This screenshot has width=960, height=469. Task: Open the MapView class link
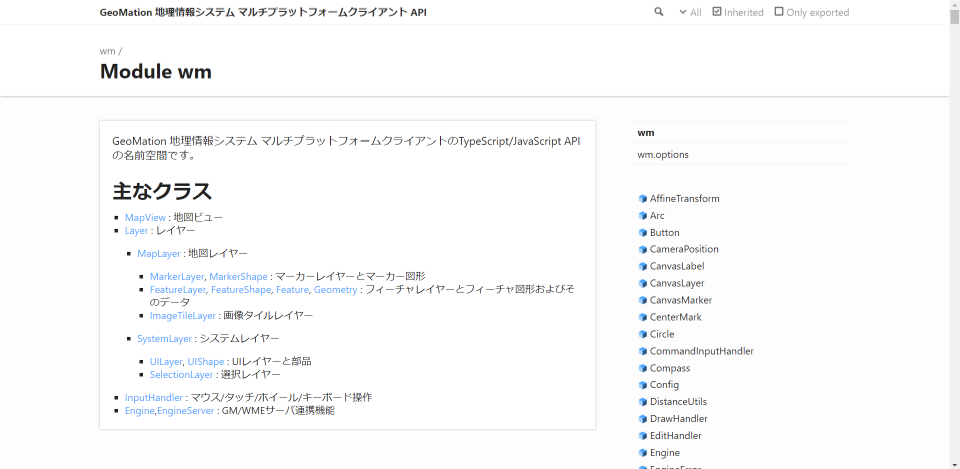(x=145, y=217)
